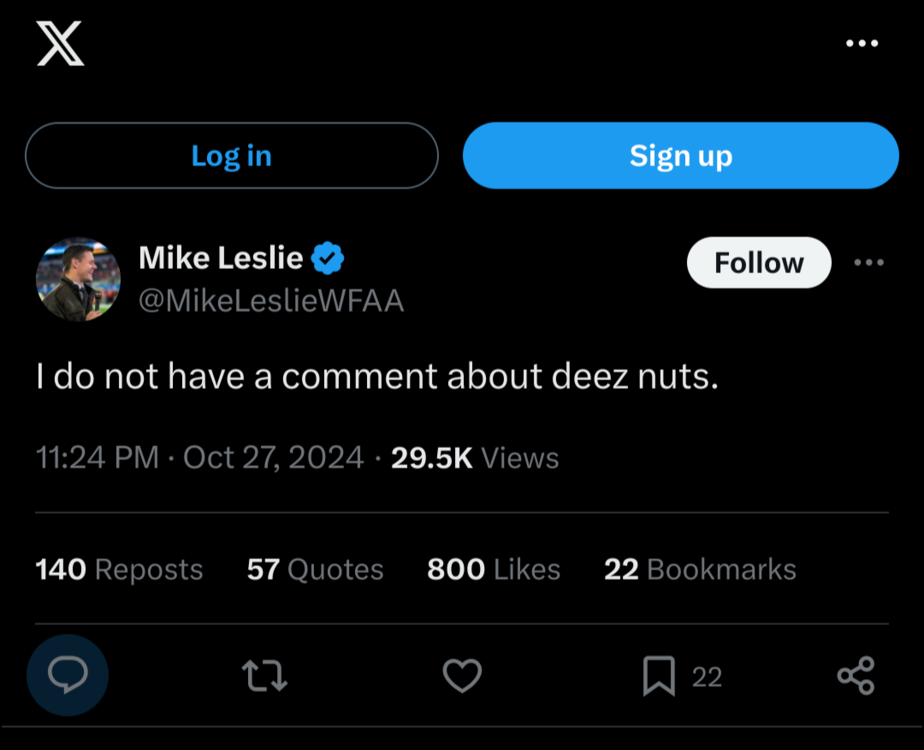Open the 140 Reposts list
This screenshot has width=924, height=750.
coord(118,569)
